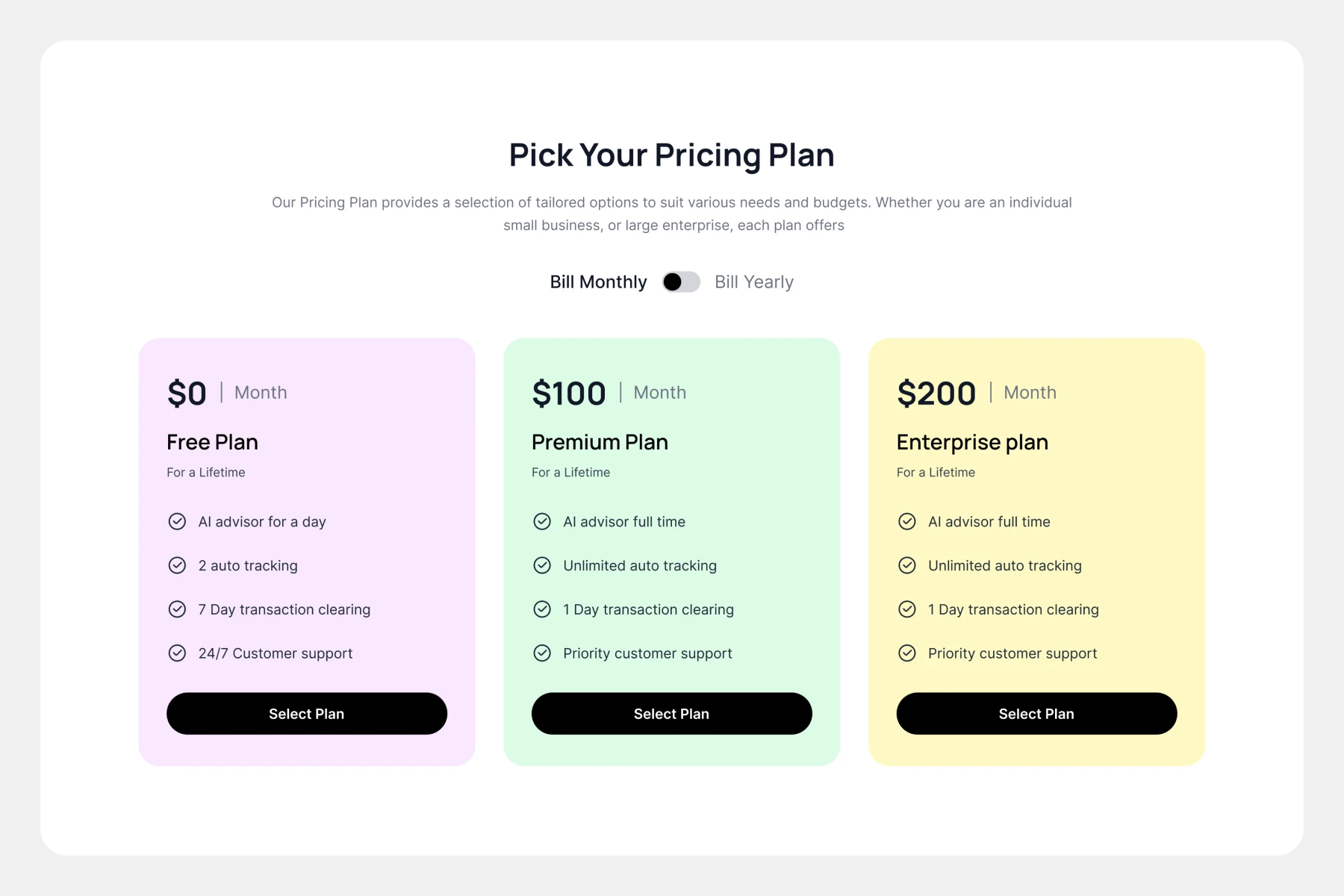Click checkmark icon beside AI advisor for a day
Screen dimensions: 1344x896
(177, 521)
